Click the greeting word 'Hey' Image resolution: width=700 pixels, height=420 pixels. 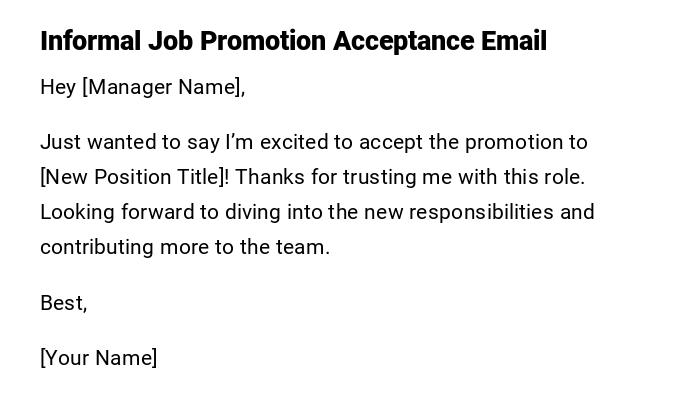pyautogui.click(x=58, y=88)
